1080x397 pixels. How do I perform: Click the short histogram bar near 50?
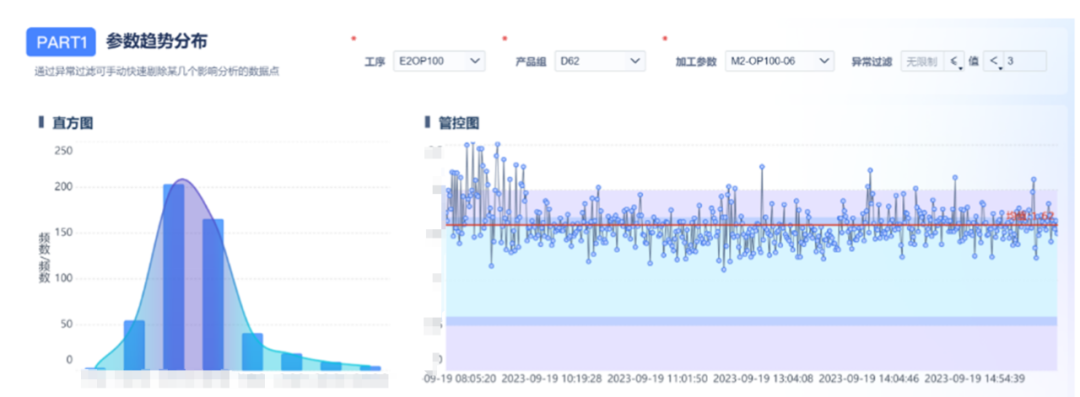(x=134, y=345)
